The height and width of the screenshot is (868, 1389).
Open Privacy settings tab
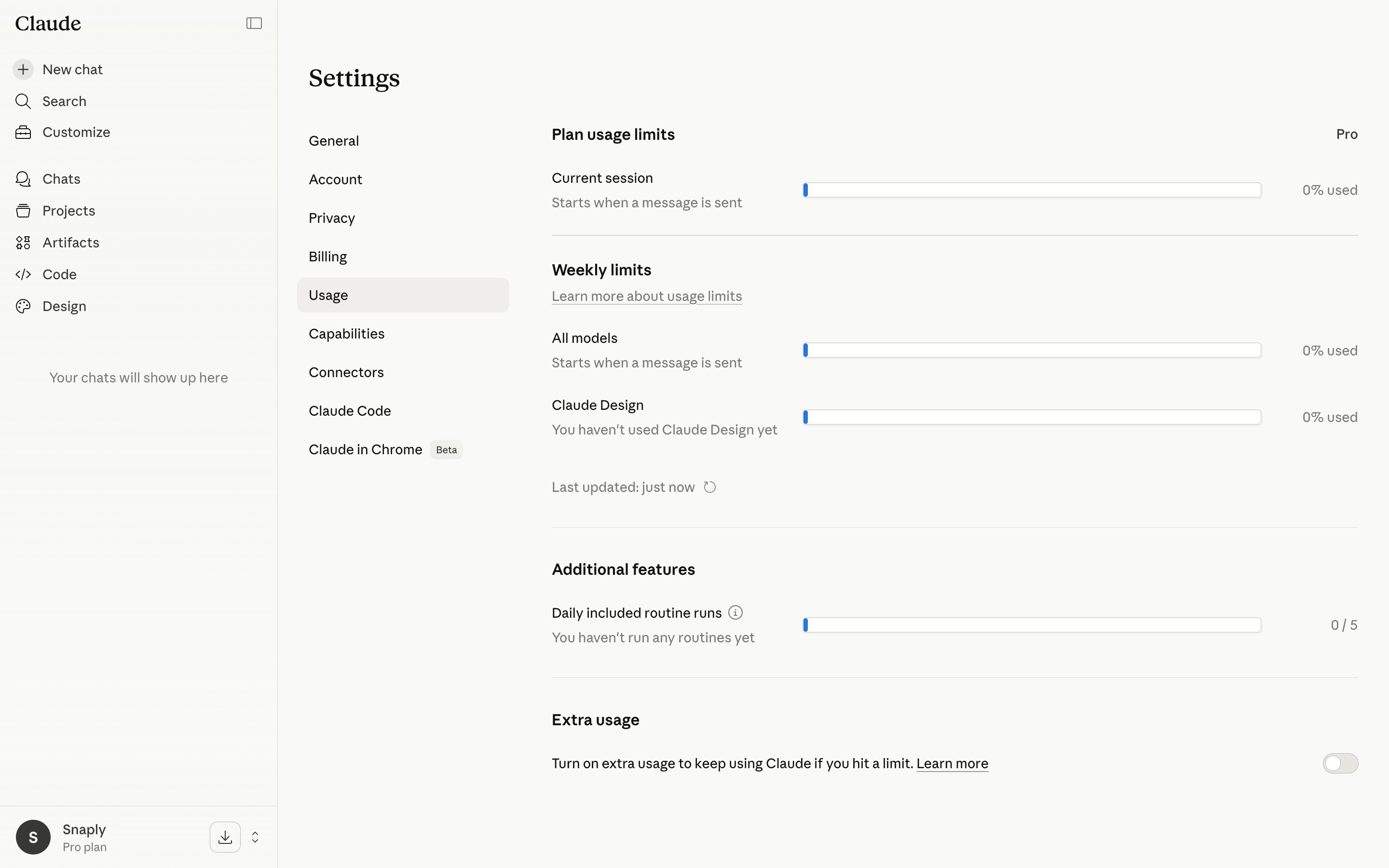pyautogui.click(x=403, y=218)
